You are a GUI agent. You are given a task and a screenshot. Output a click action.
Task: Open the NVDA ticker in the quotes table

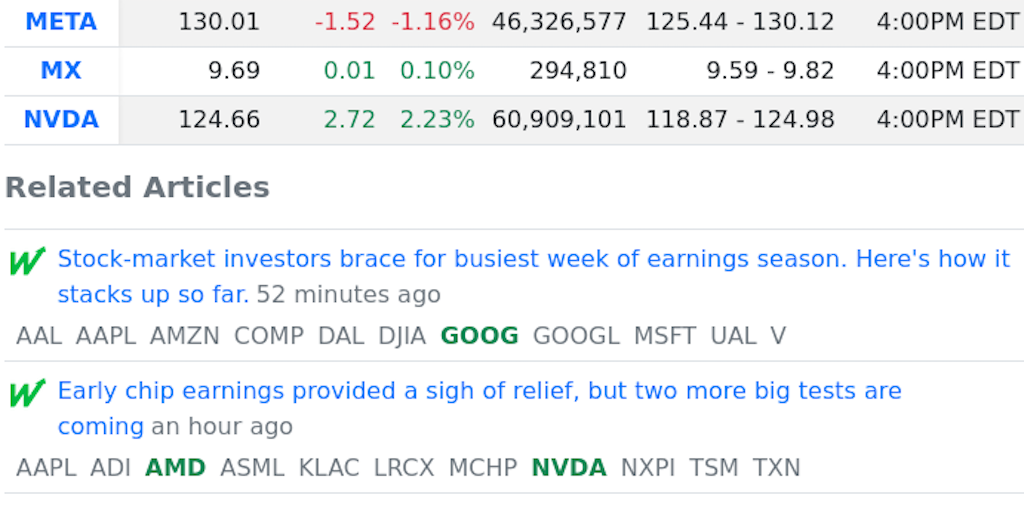point(61,120)
